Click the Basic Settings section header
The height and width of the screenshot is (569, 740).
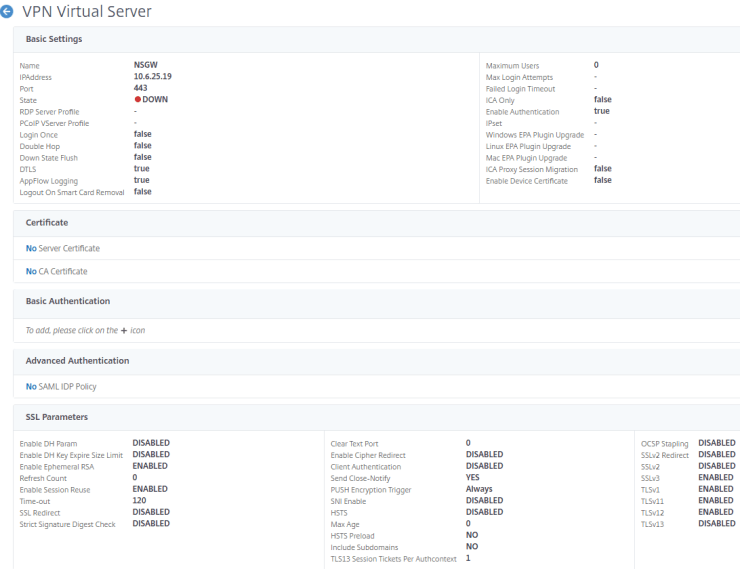tap(54, 39)
